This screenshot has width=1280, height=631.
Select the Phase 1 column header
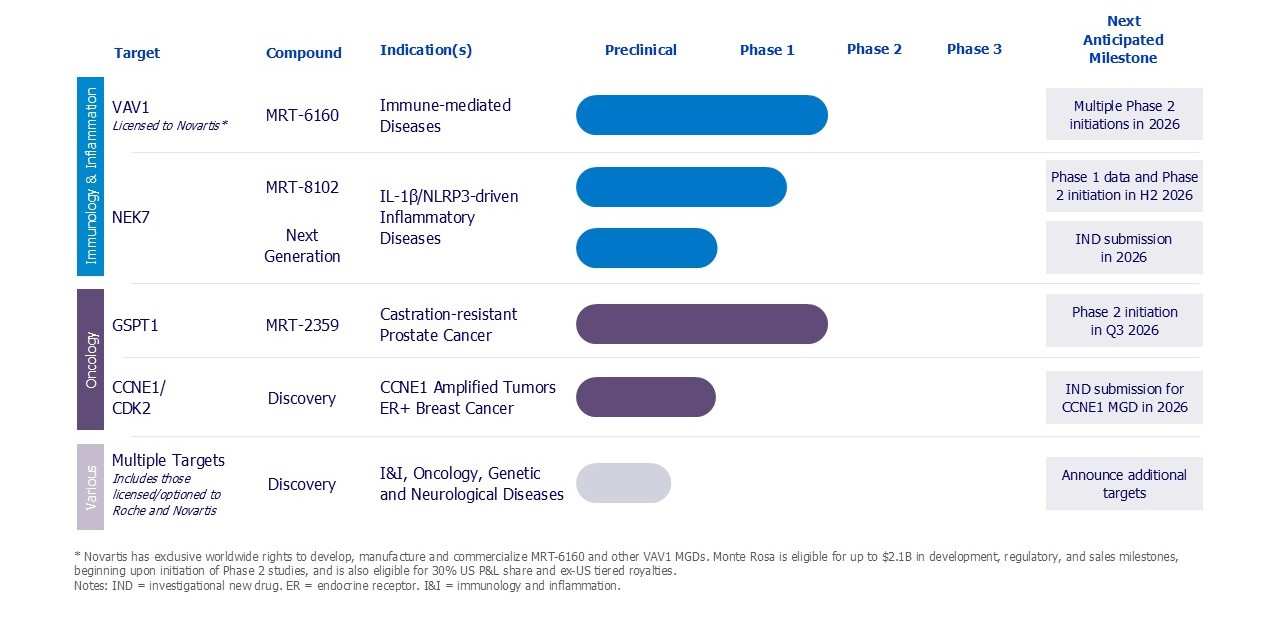(x=767, y=50)
